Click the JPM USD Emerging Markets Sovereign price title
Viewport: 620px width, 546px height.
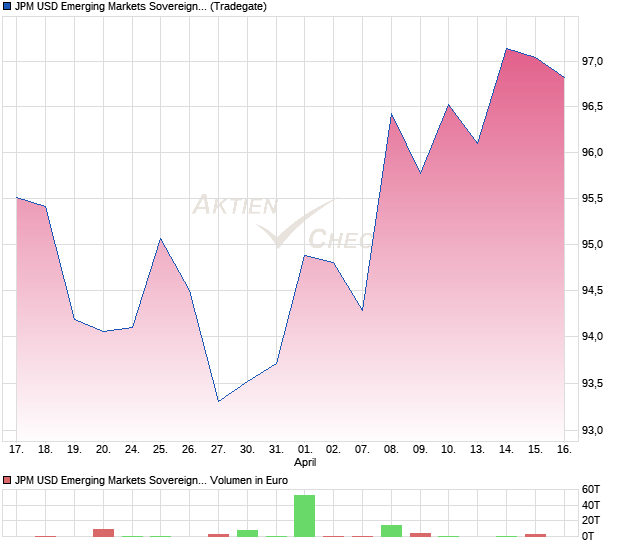click(x=111, y=8)
